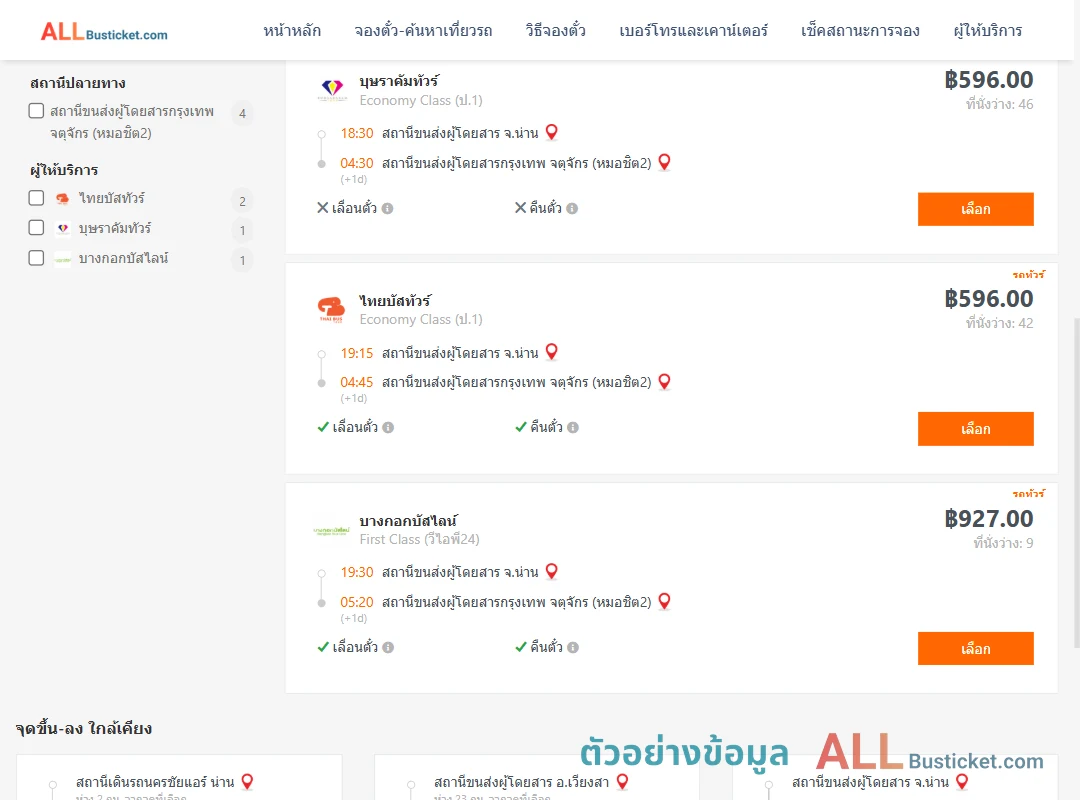Click the 05:20 arrival time

(x=357, y=602)
